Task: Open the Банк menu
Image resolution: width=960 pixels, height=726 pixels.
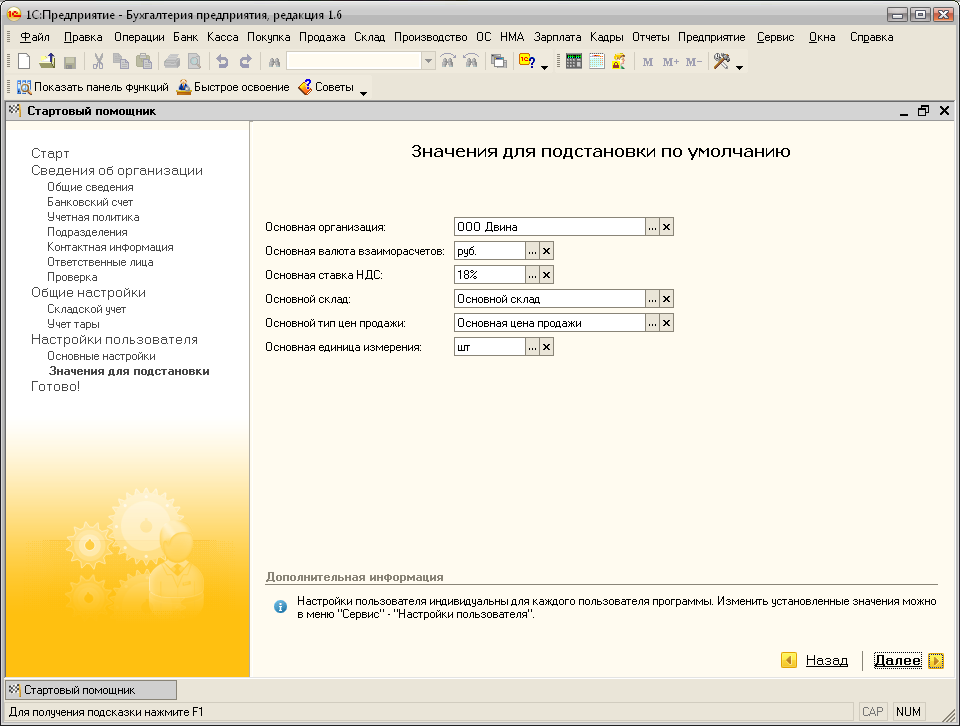Action: click(x=185, y=37)
